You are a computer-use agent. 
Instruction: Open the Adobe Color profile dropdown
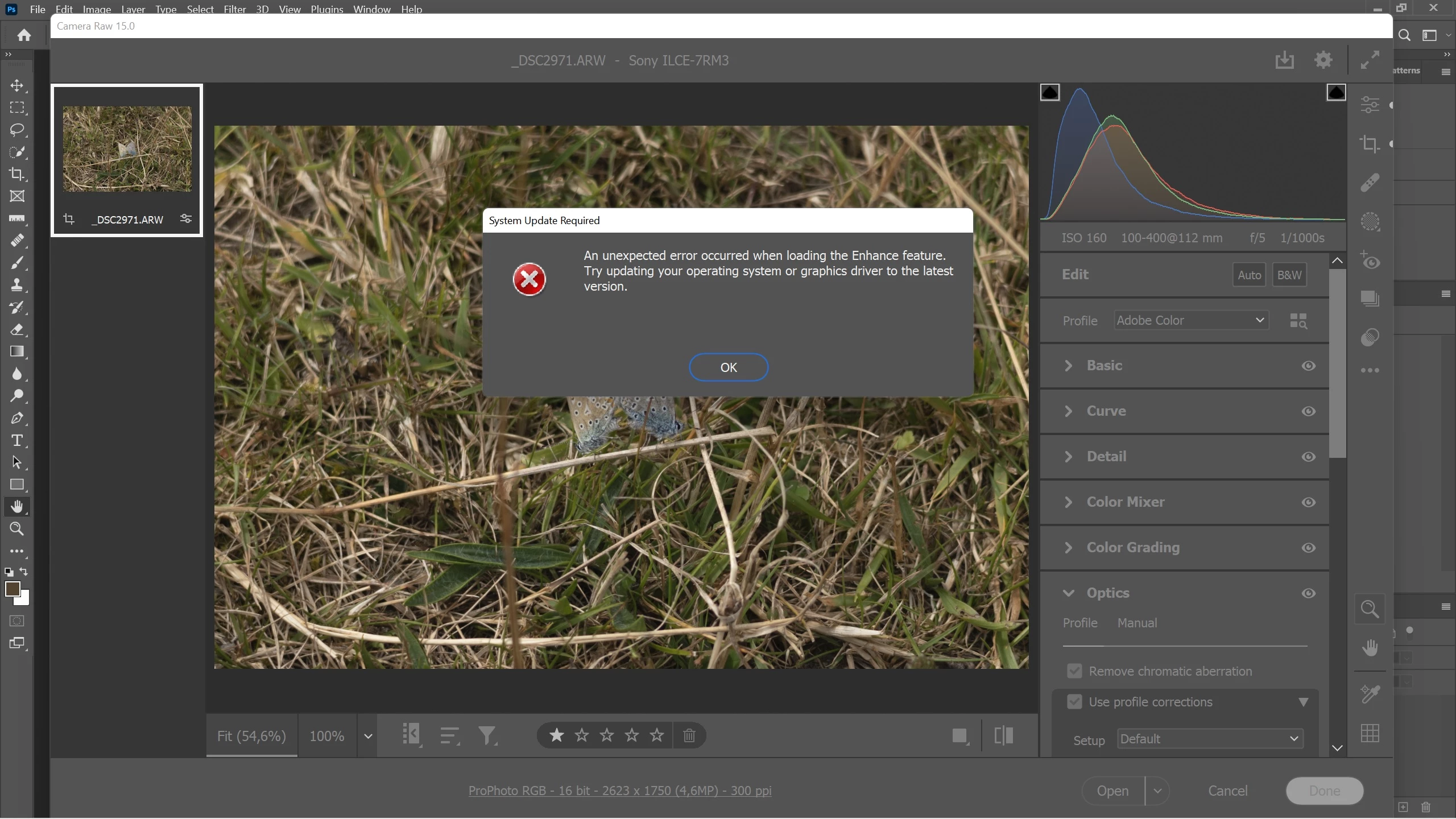pyautogui.click(x=1190, y=320)
